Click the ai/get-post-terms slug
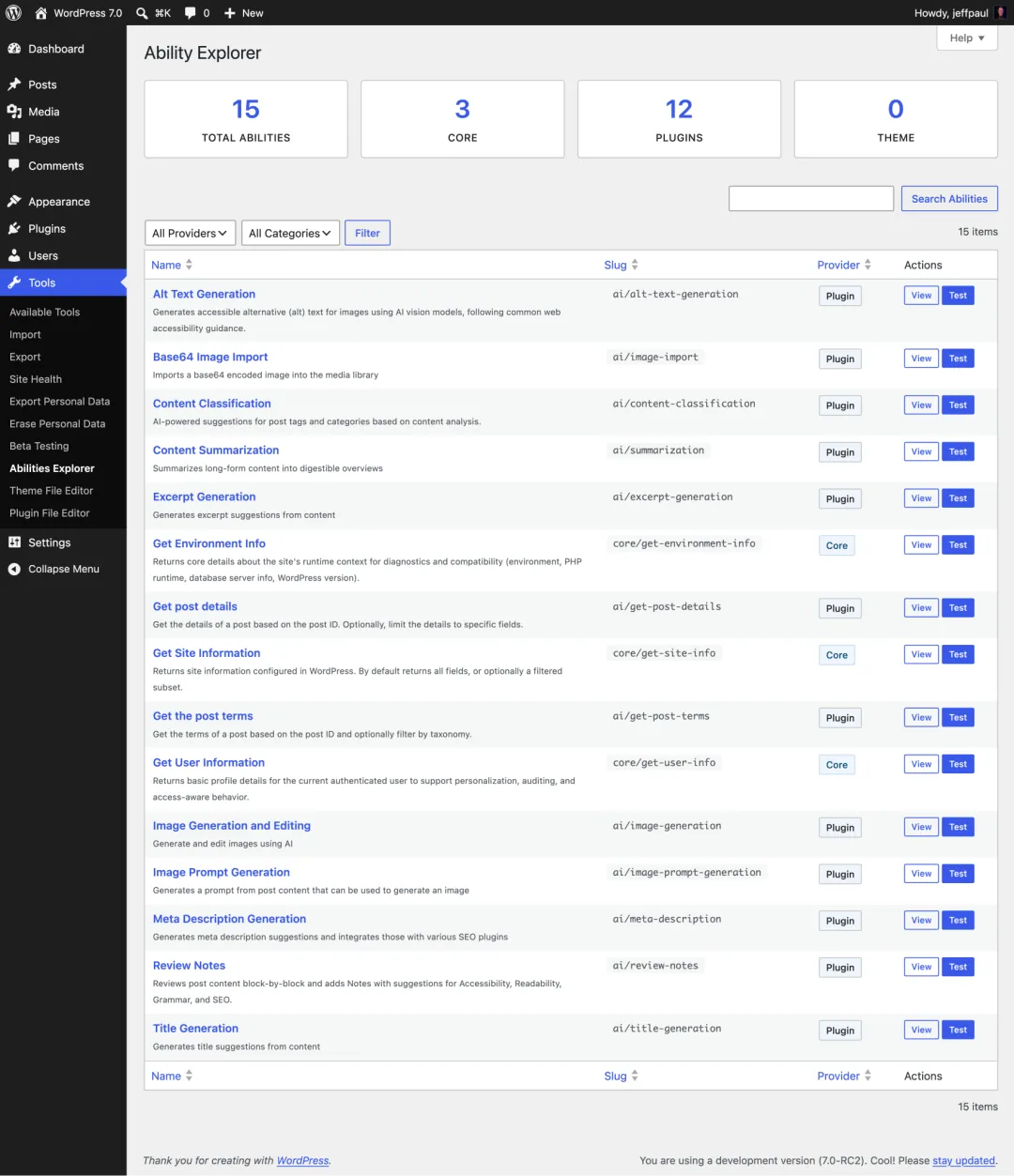This screenshot has width=1014, height=1176. (x=661, y=716)
